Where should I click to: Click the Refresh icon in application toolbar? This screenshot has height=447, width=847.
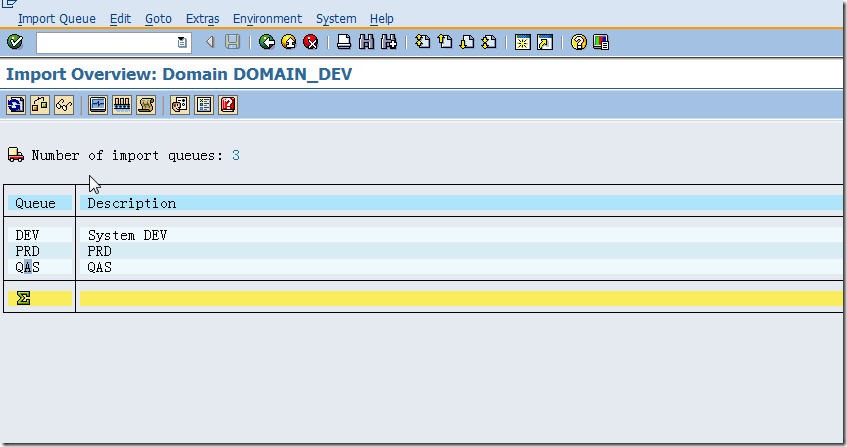pos(15,105)
